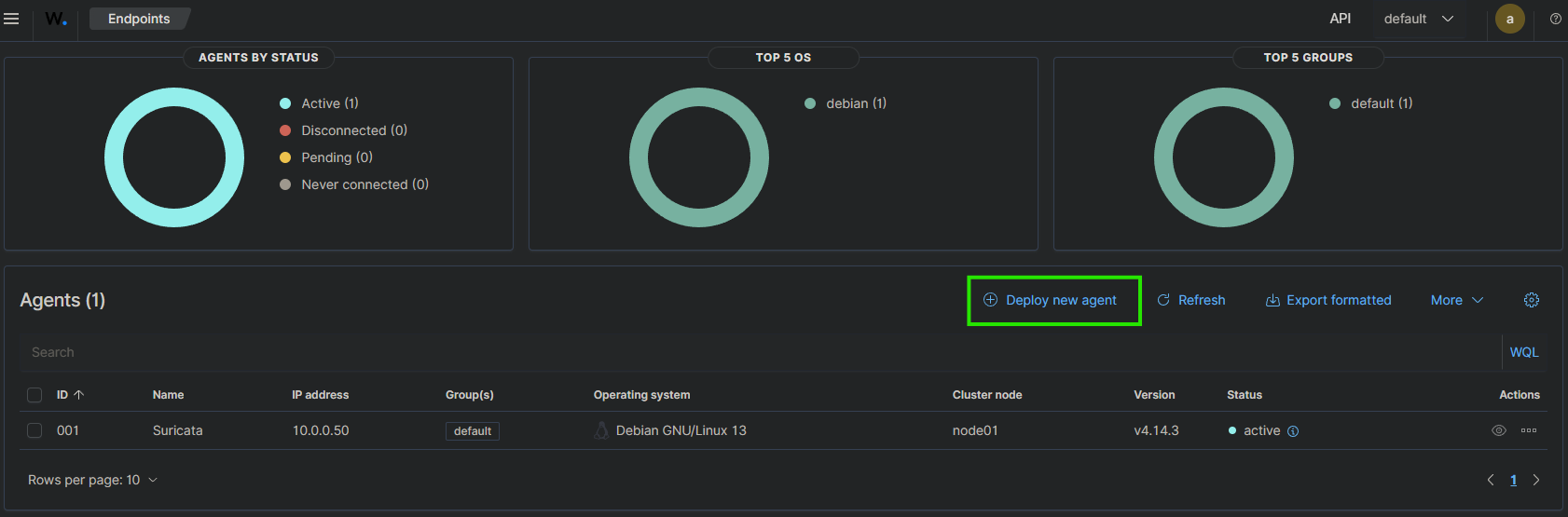
Task: Open the agents table settings gear
Action: coord(1531,300)
